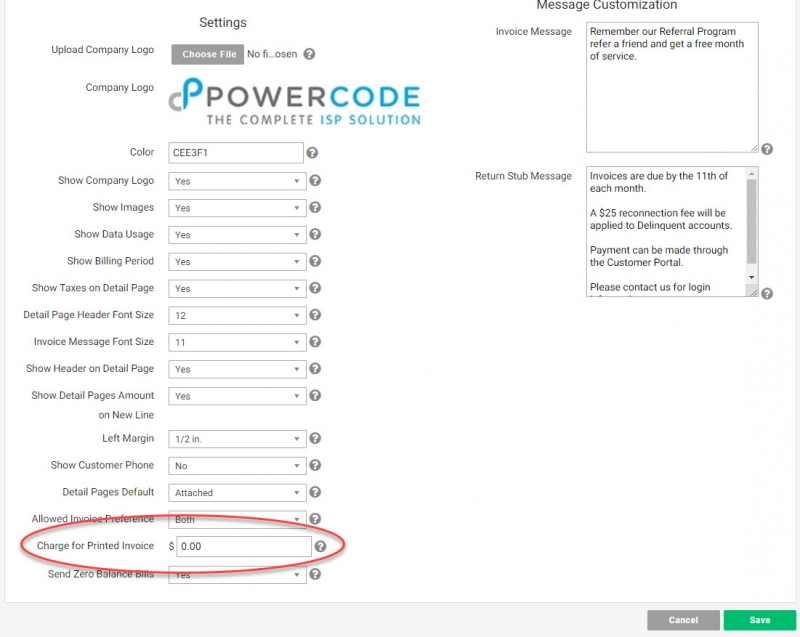Disable Show Images on invoices
The width and height of the screenshot is (800, 637).
tap(236, 208)
